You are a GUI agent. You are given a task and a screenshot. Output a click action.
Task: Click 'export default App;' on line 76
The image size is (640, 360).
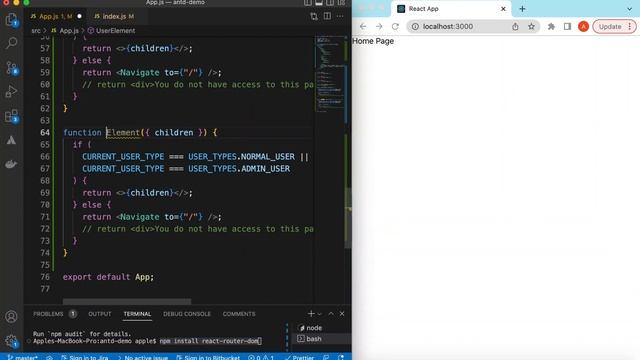pyautogui.click(x=108, y=277)
